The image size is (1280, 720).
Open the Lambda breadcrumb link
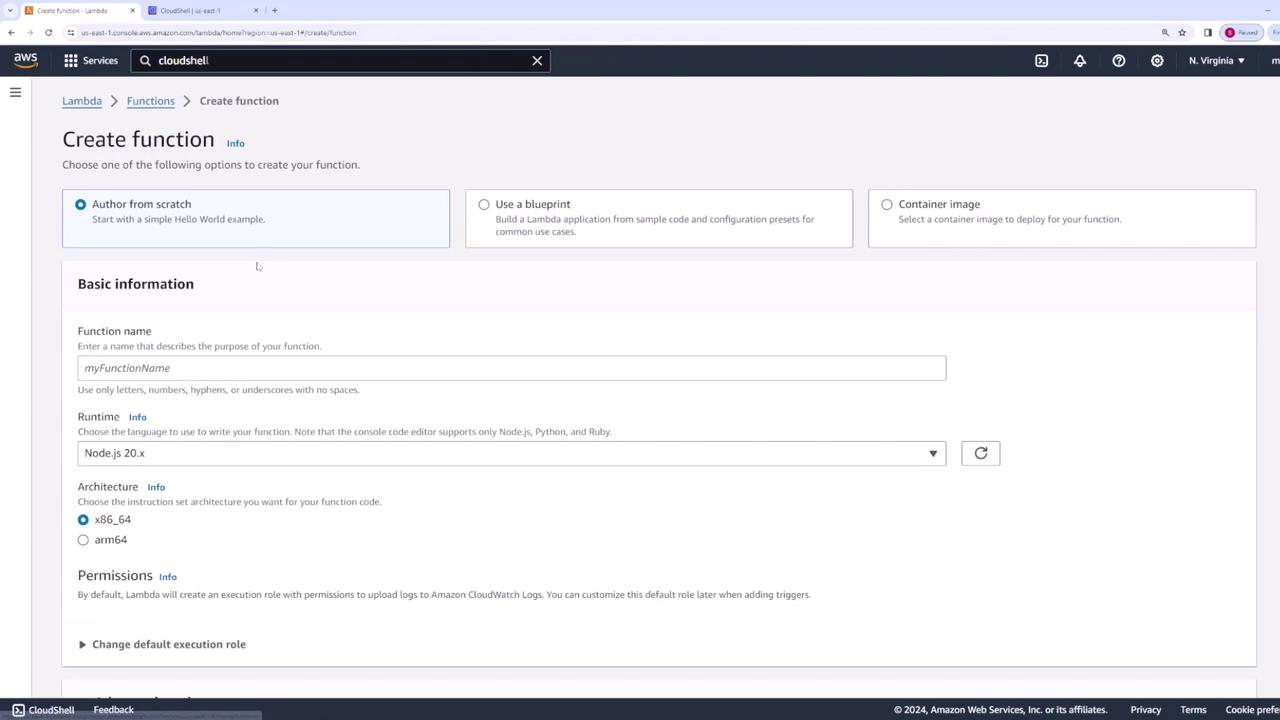82,101
